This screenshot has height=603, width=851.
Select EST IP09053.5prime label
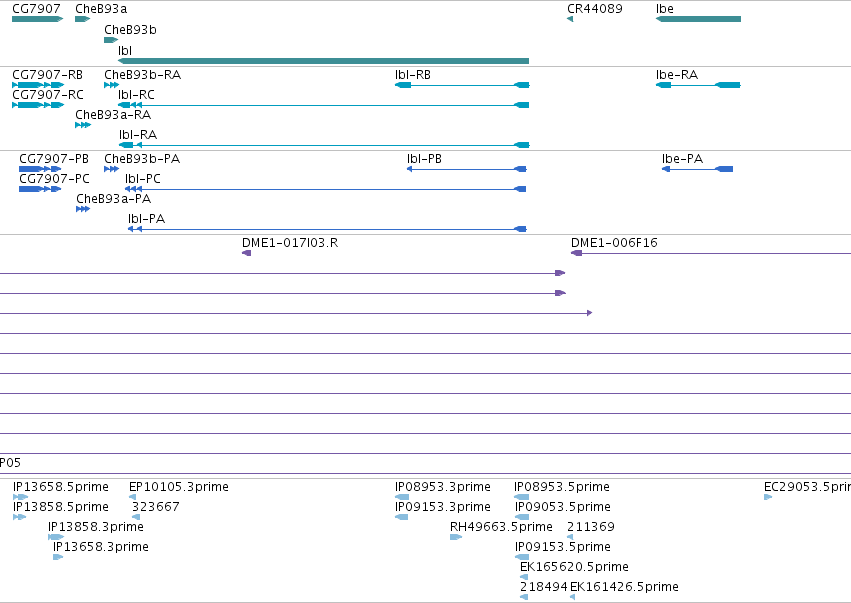point(563,507)
